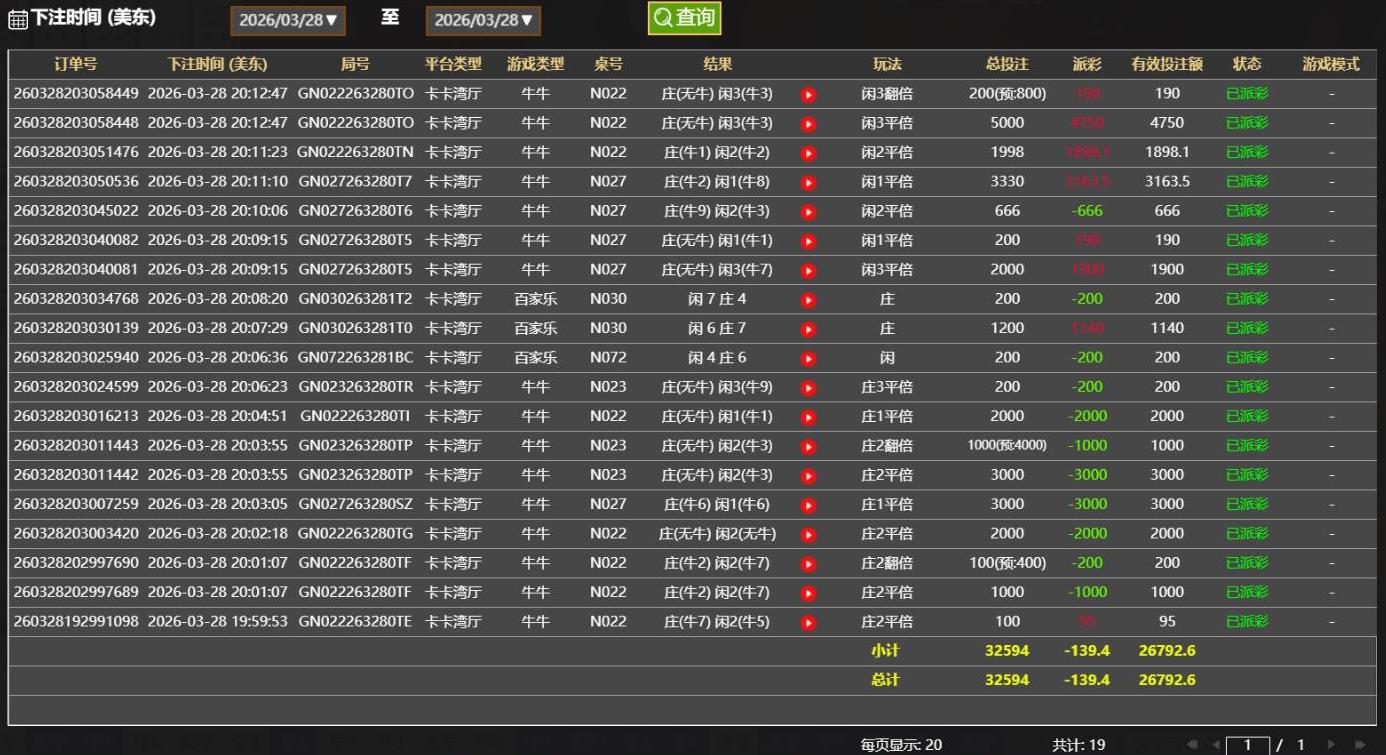The image size is (1386, 755).
Task: Play video replay for order 260328203045022
Action: click(808, 211)
